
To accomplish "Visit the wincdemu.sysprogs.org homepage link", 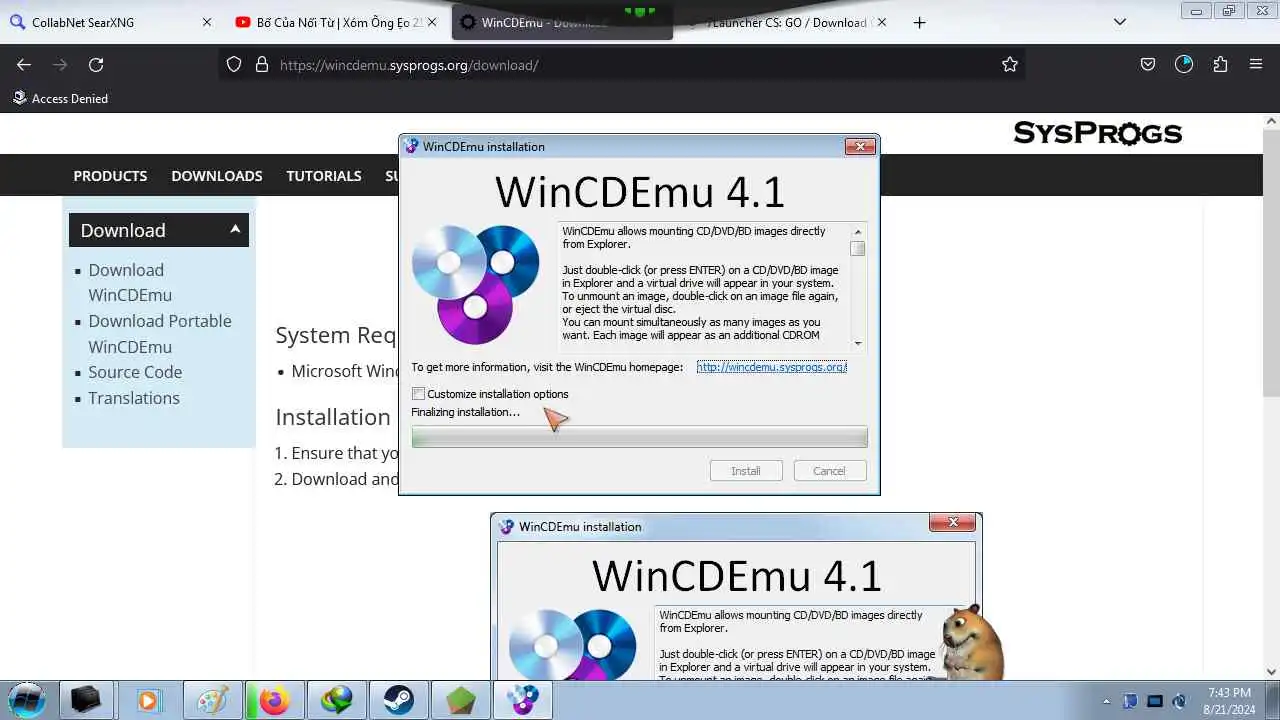I will pyautogui.click(x=772, y=367).
